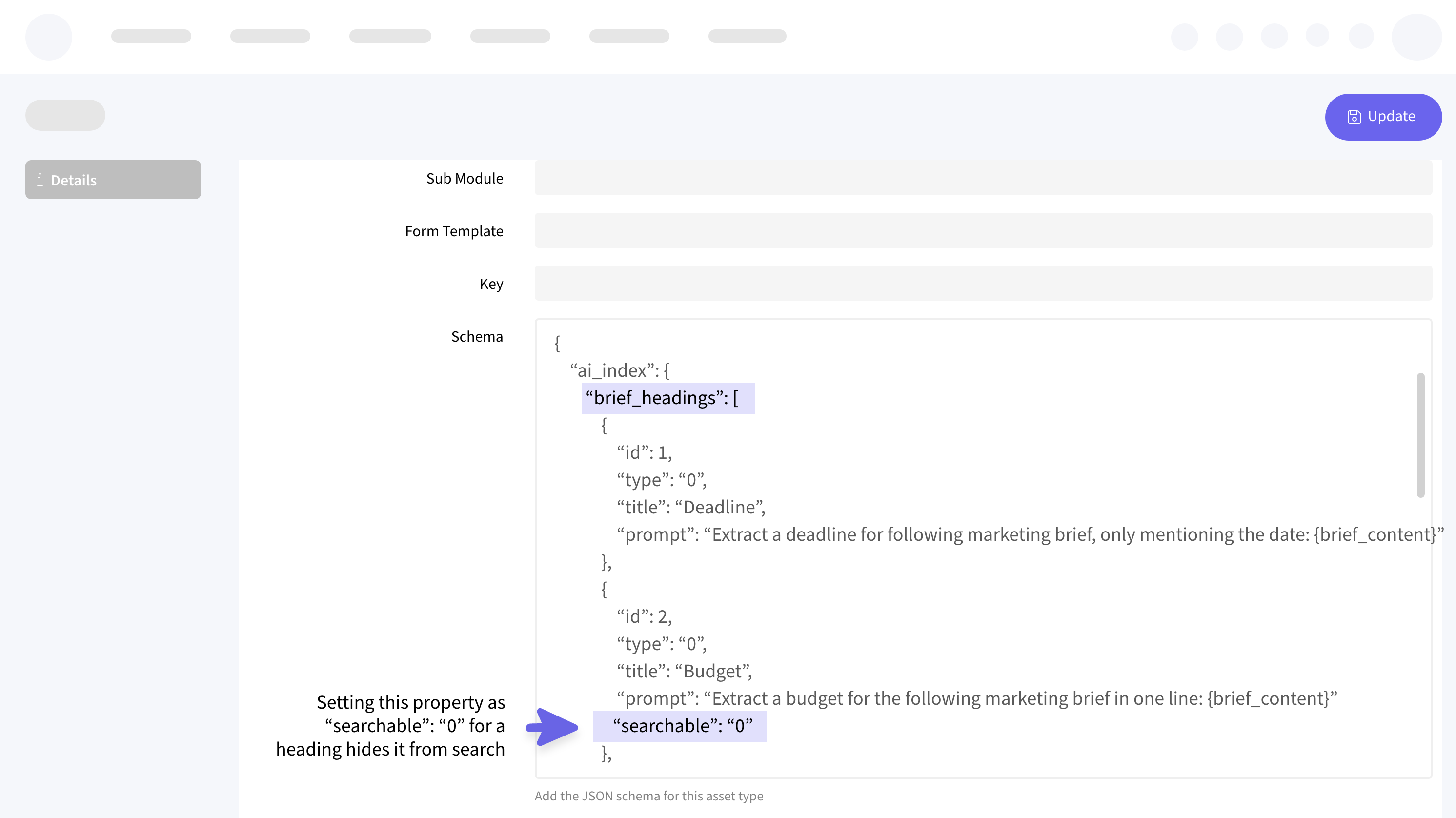Click the Key input field

point(983,283)
